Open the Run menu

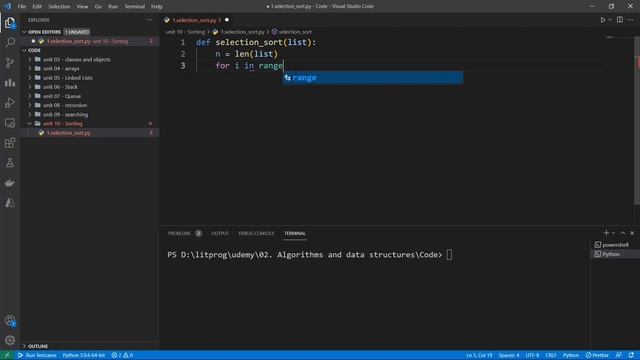113,7
